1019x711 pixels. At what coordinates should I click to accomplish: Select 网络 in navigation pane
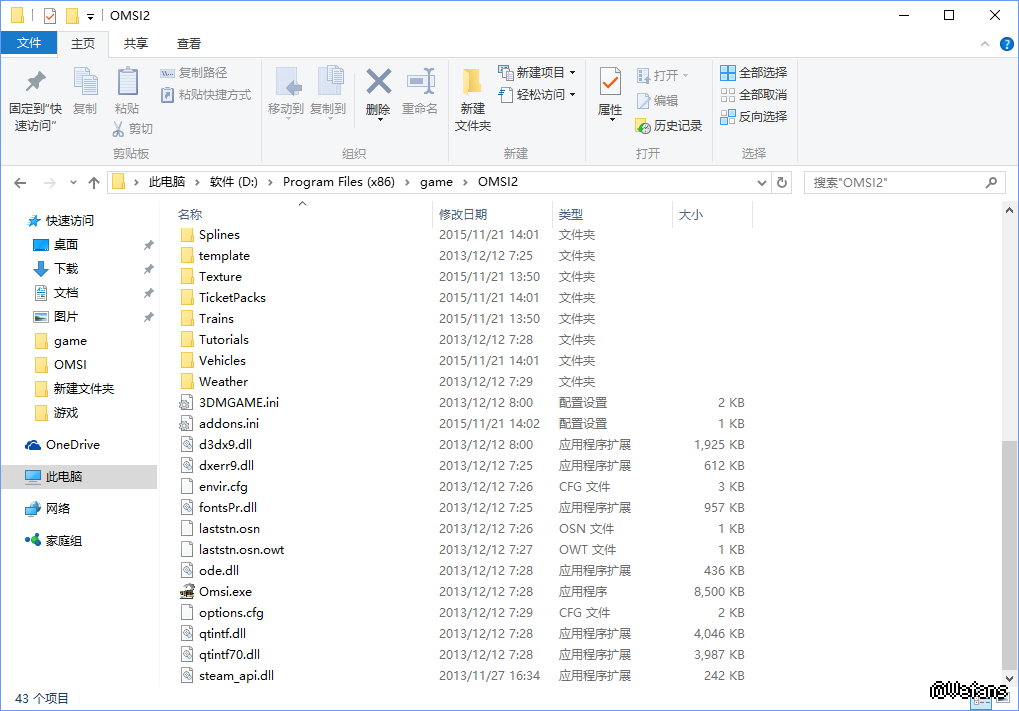coord(57,509)
